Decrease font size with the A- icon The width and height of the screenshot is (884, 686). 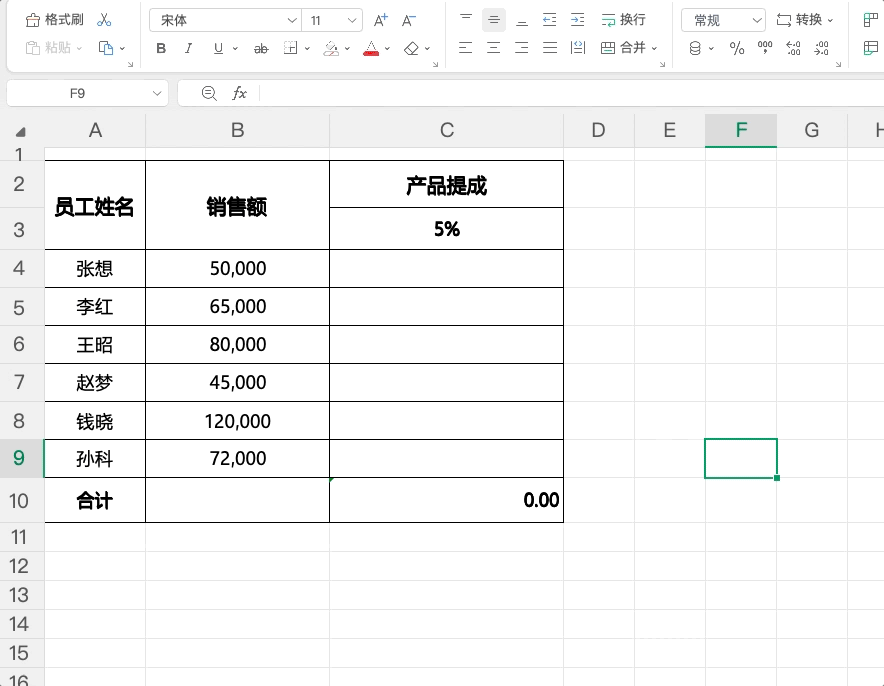[409, 20]
